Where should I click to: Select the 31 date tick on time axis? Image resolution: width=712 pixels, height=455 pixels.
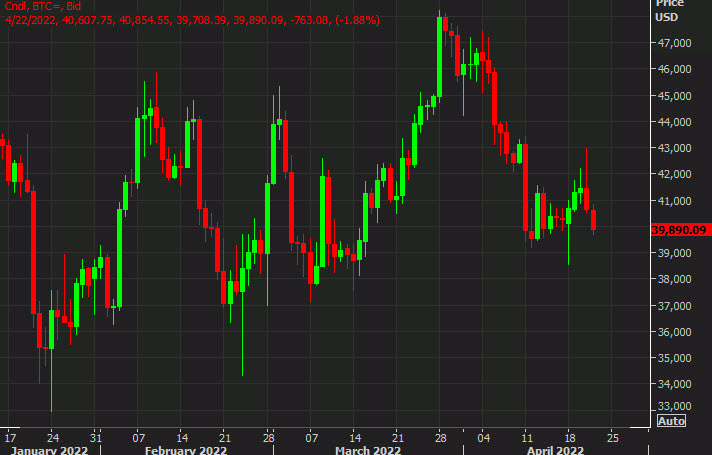(x=95, y=437)
